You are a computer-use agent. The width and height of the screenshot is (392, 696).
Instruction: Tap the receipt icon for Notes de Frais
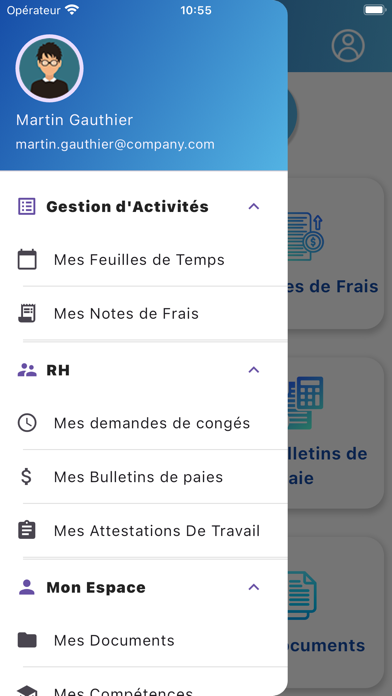coord(27,313)
